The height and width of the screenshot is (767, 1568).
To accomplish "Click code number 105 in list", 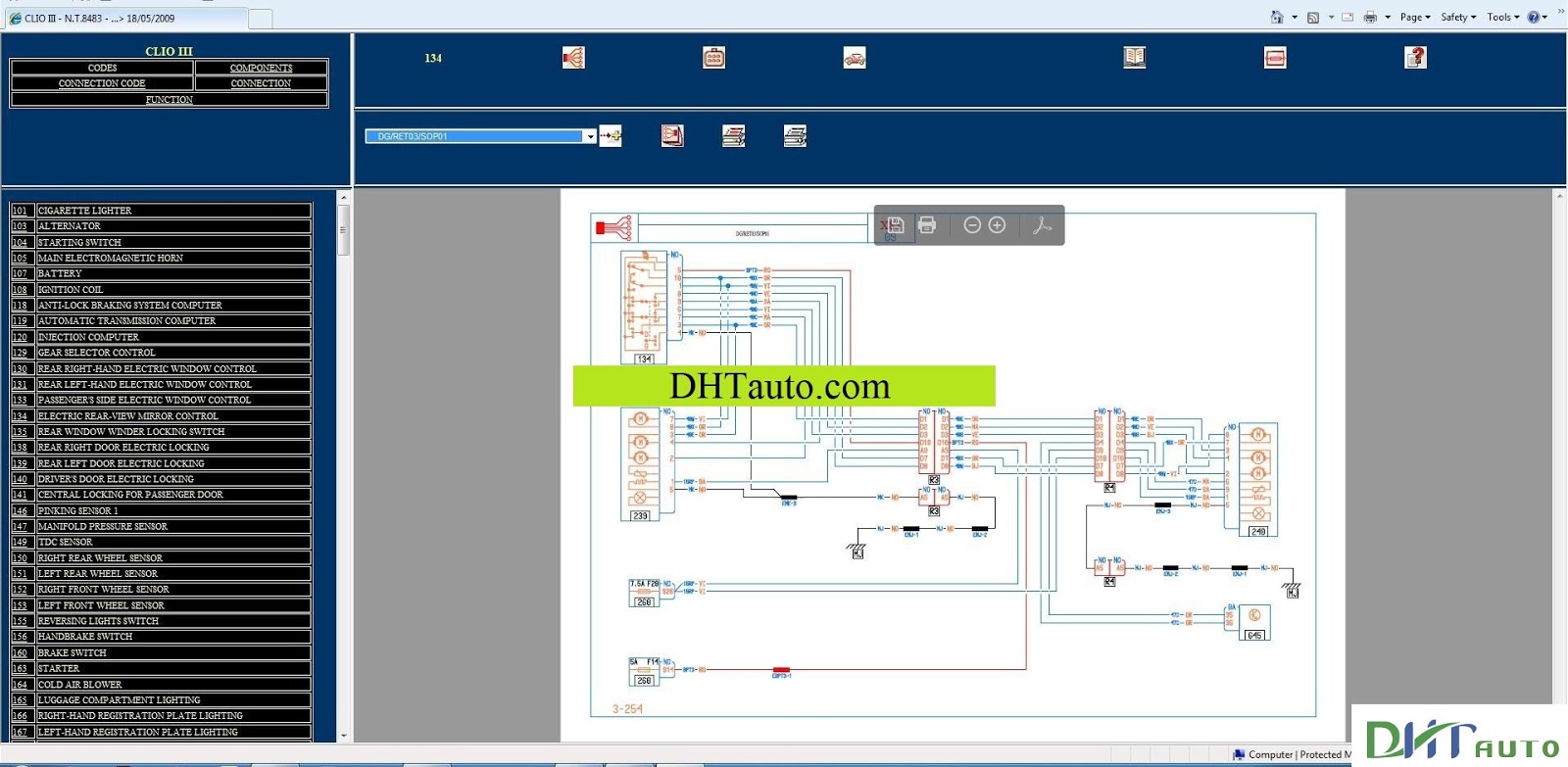I will (21, 258).
